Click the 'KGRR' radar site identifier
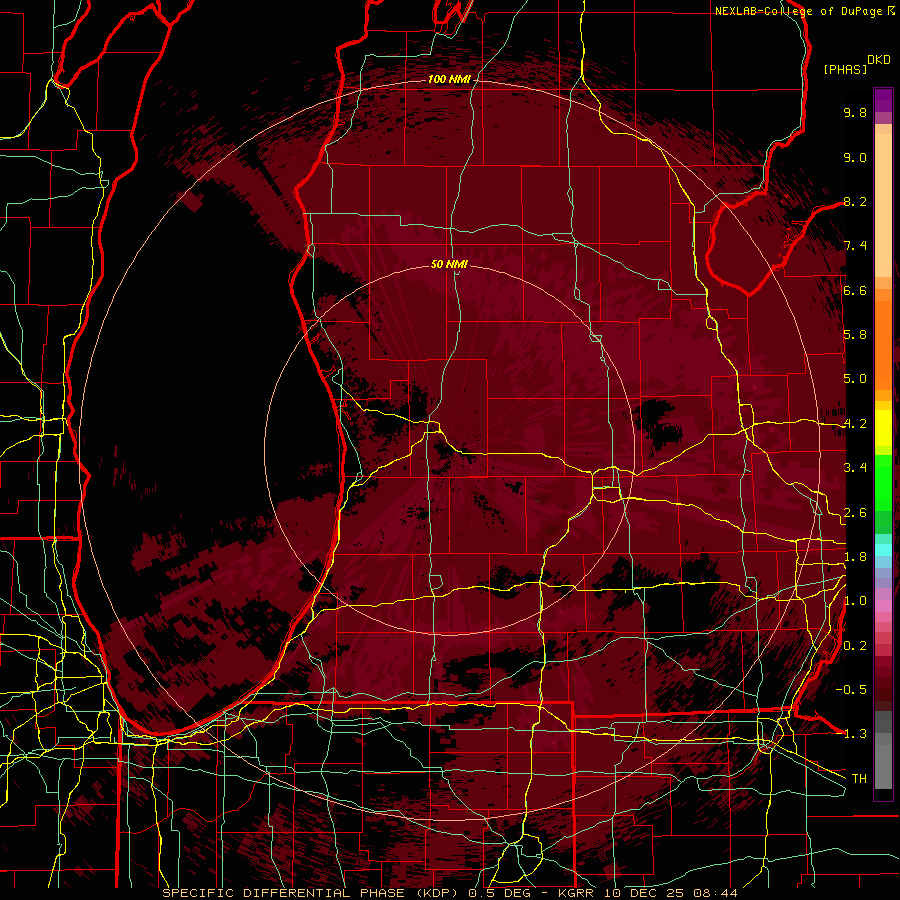The height and width of the screenshot is (900, 900). pos(578,893)
